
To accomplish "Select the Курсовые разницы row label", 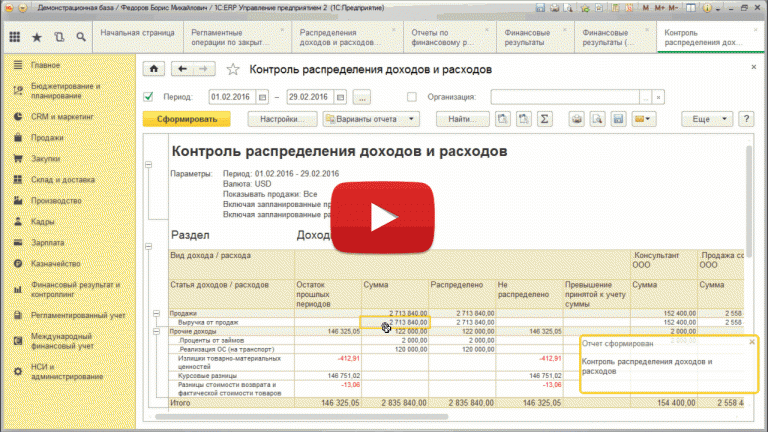I will [207, 376].
